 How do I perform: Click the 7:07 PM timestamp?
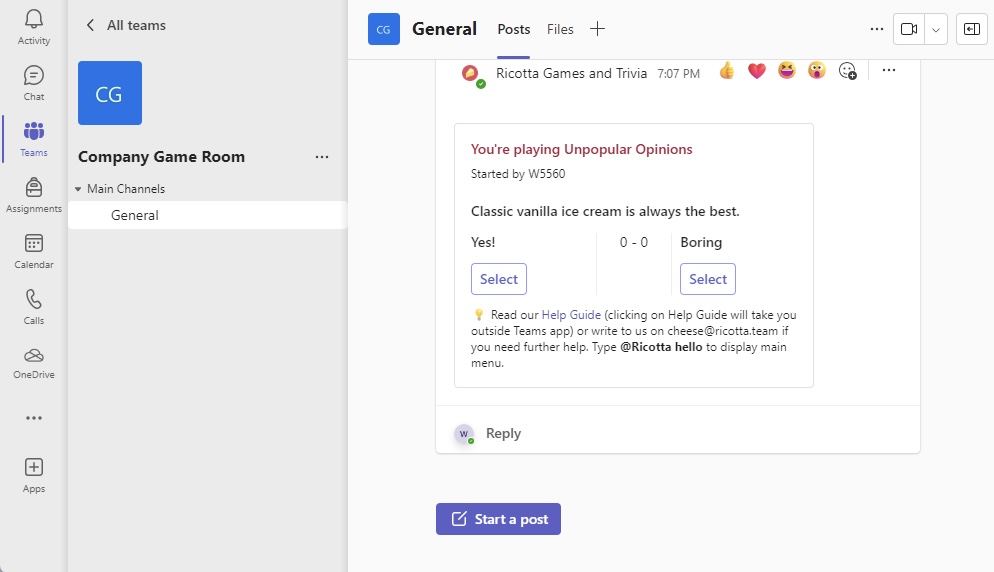coord(678,74)
